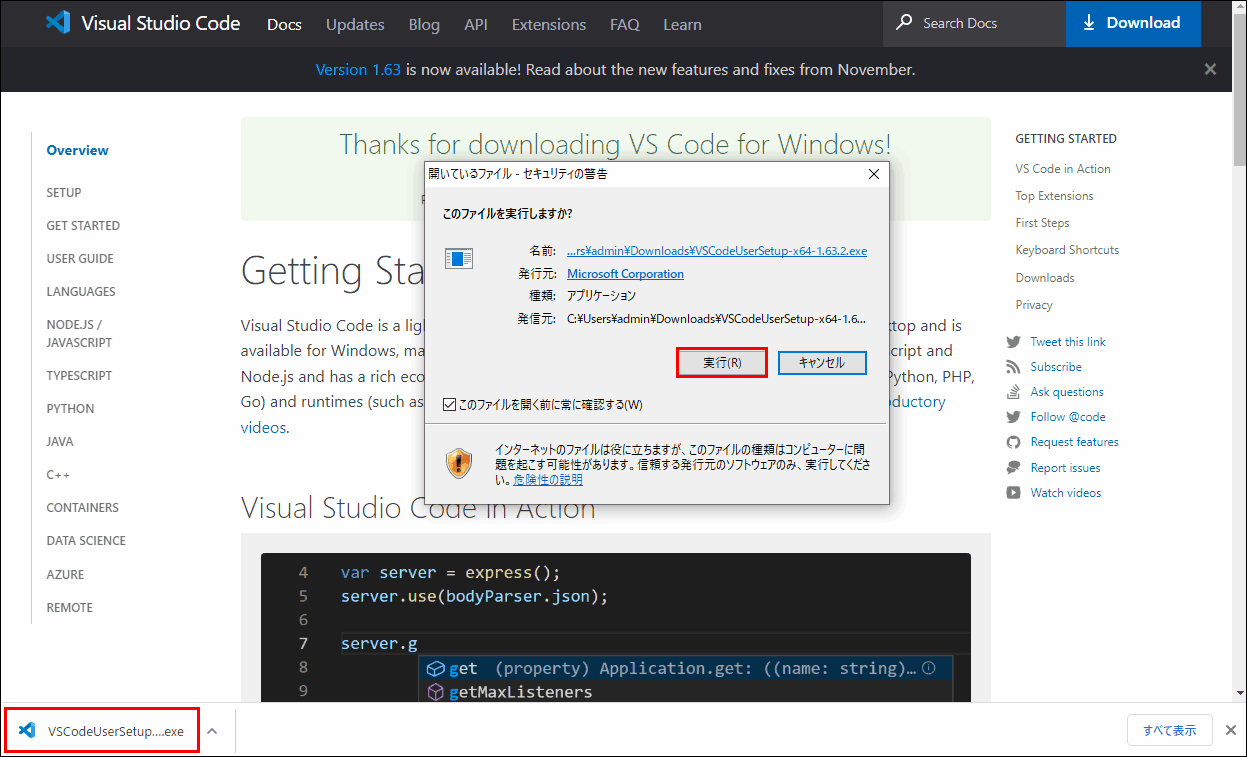Toggle 'このファイルを開く前に常に確認する' checkbox
Screen dimensions: 1247x757
(x=450, y=404)
